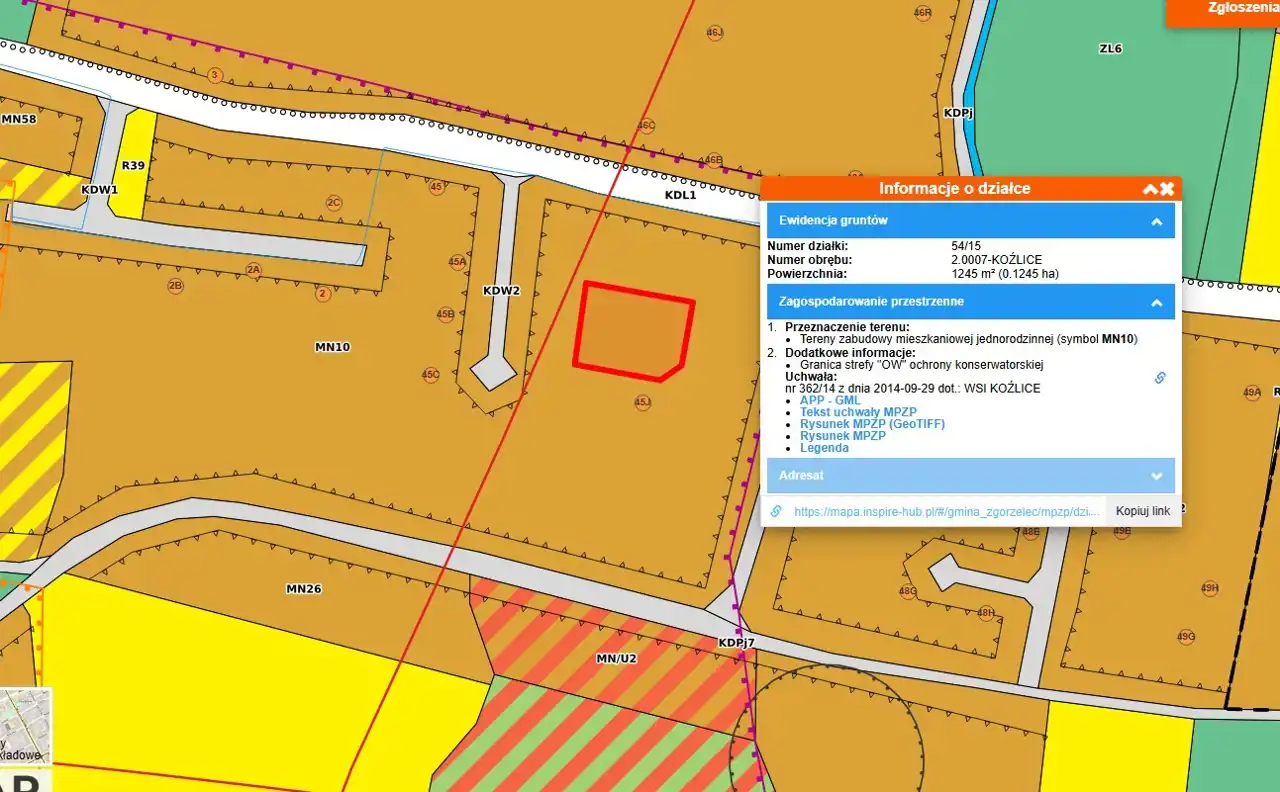Collapse the Zagospodarowanie przestrzenne section
This screenshot has height=792, width=1280.
[1156, 302]
